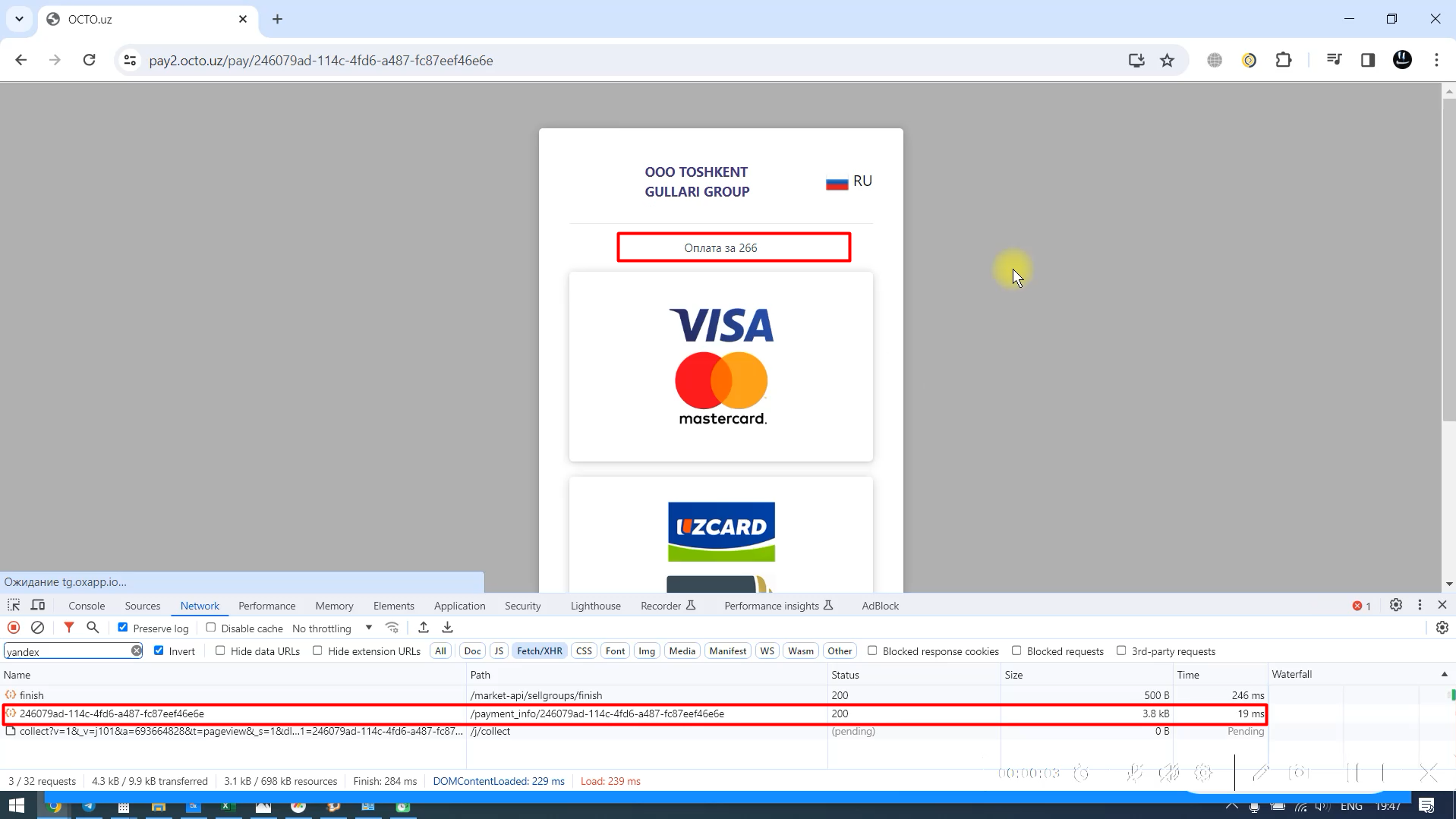This screenshot has height=819, width=1456.
Task: Open the RU language selector
Action: (849, 181)
